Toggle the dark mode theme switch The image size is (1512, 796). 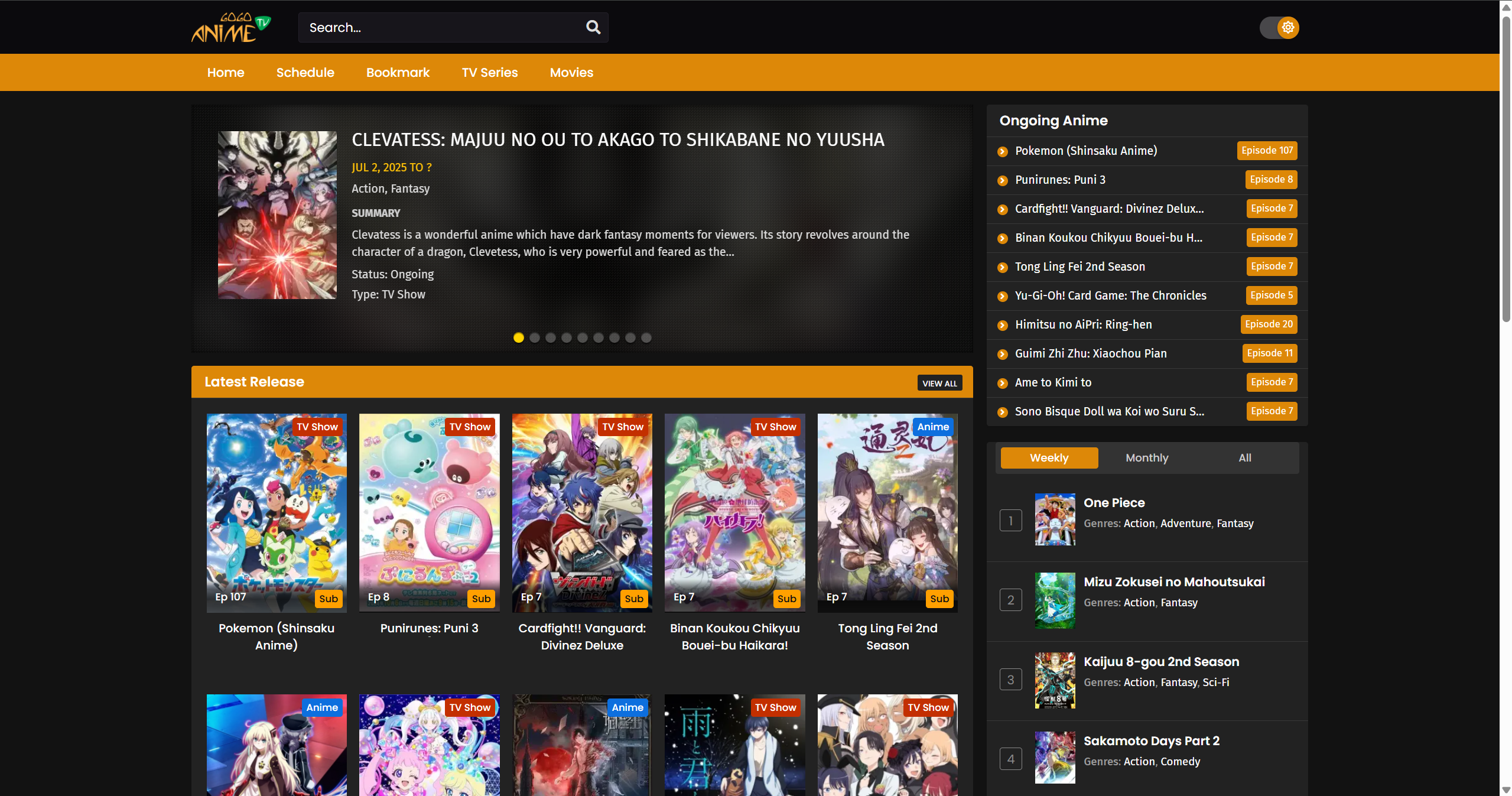[1279, 27]
